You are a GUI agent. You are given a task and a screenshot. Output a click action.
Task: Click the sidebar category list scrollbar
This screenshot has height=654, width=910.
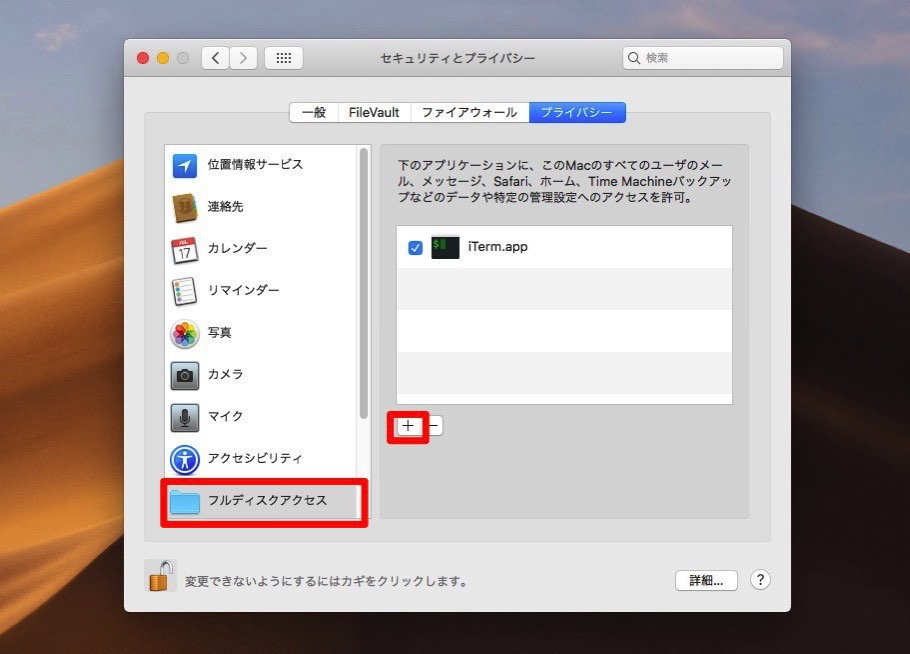pos(364,283)
